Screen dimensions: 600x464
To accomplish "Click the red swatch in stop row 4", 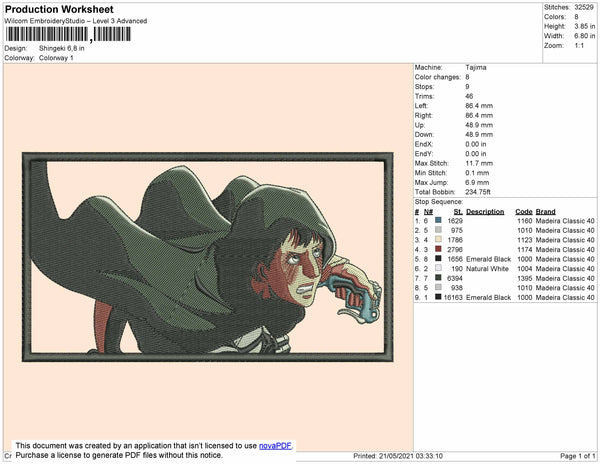I will 438,249.
